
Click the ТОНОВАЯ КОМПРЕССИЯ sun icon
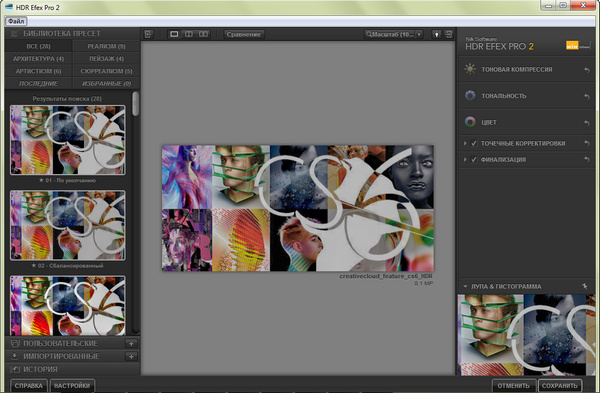point(470,69)
